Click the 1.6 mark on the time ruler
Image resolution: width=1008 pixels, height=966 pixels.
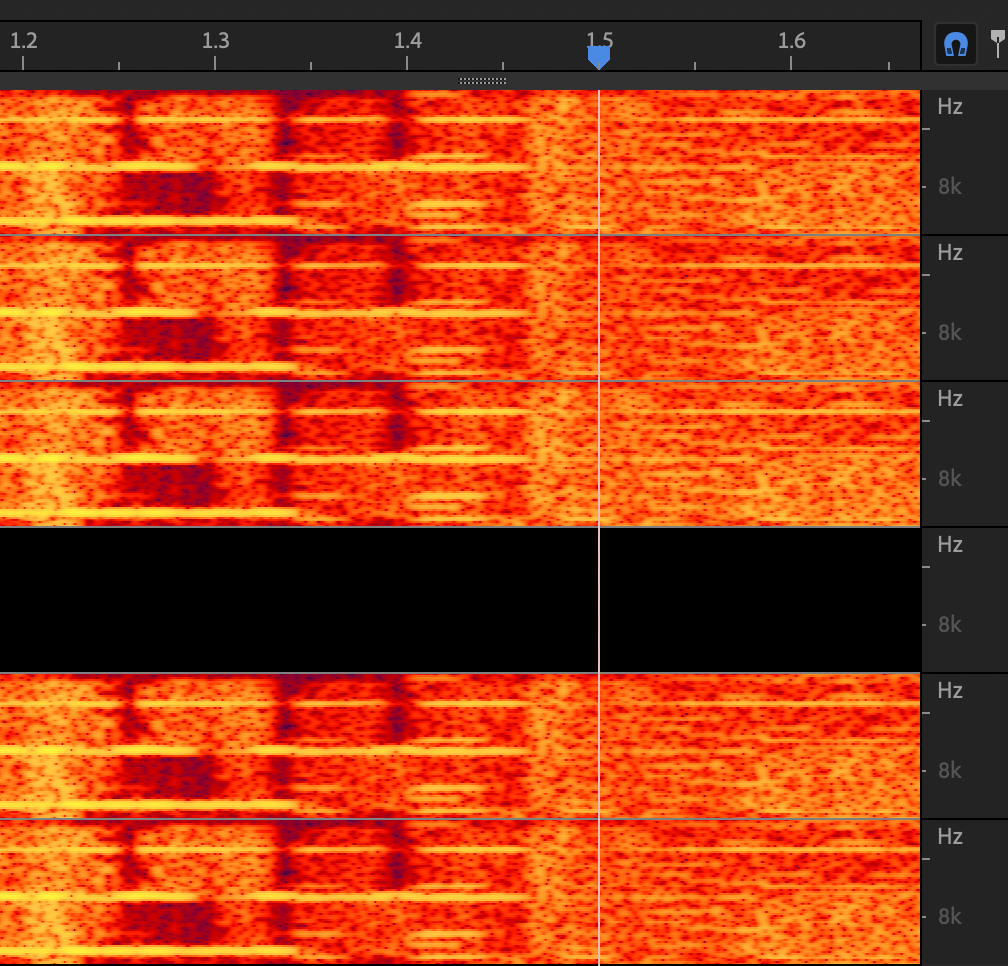(x=791, y=42)
